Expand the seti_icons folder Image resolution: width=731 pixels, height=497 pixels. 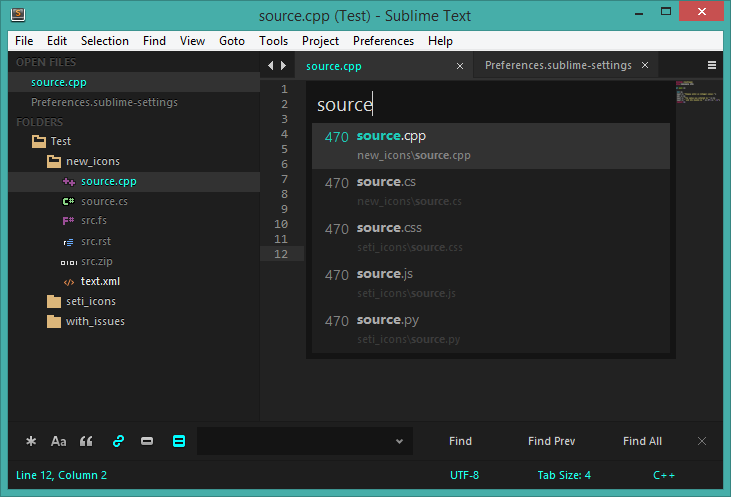click(x=54, y=302)
